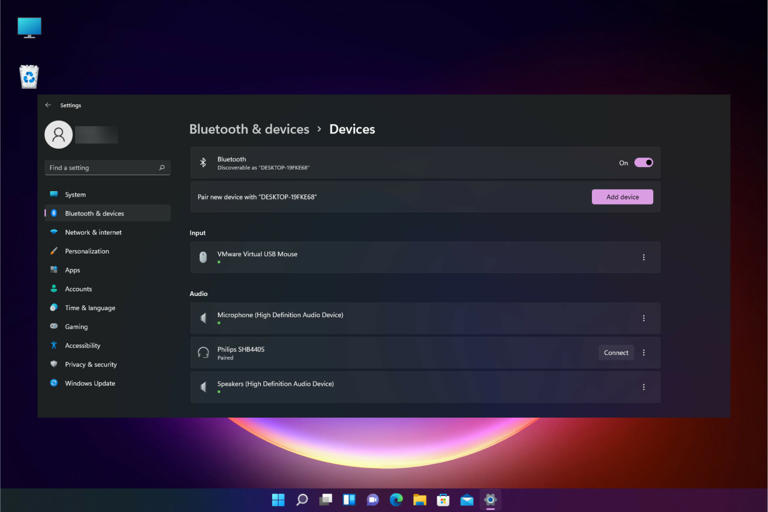
Task: Click the Personalization brush sidebar icon
Action: 54,251
